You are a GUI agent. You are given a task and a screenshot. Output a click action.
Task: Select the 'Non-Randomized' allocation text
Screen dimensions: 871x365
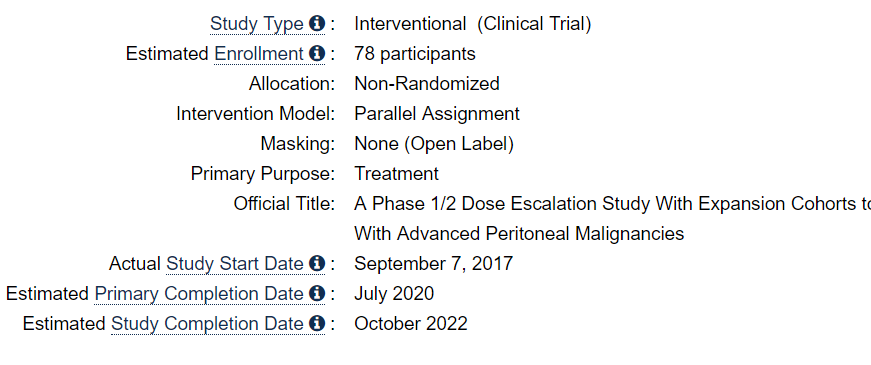(x=427, y=84)
